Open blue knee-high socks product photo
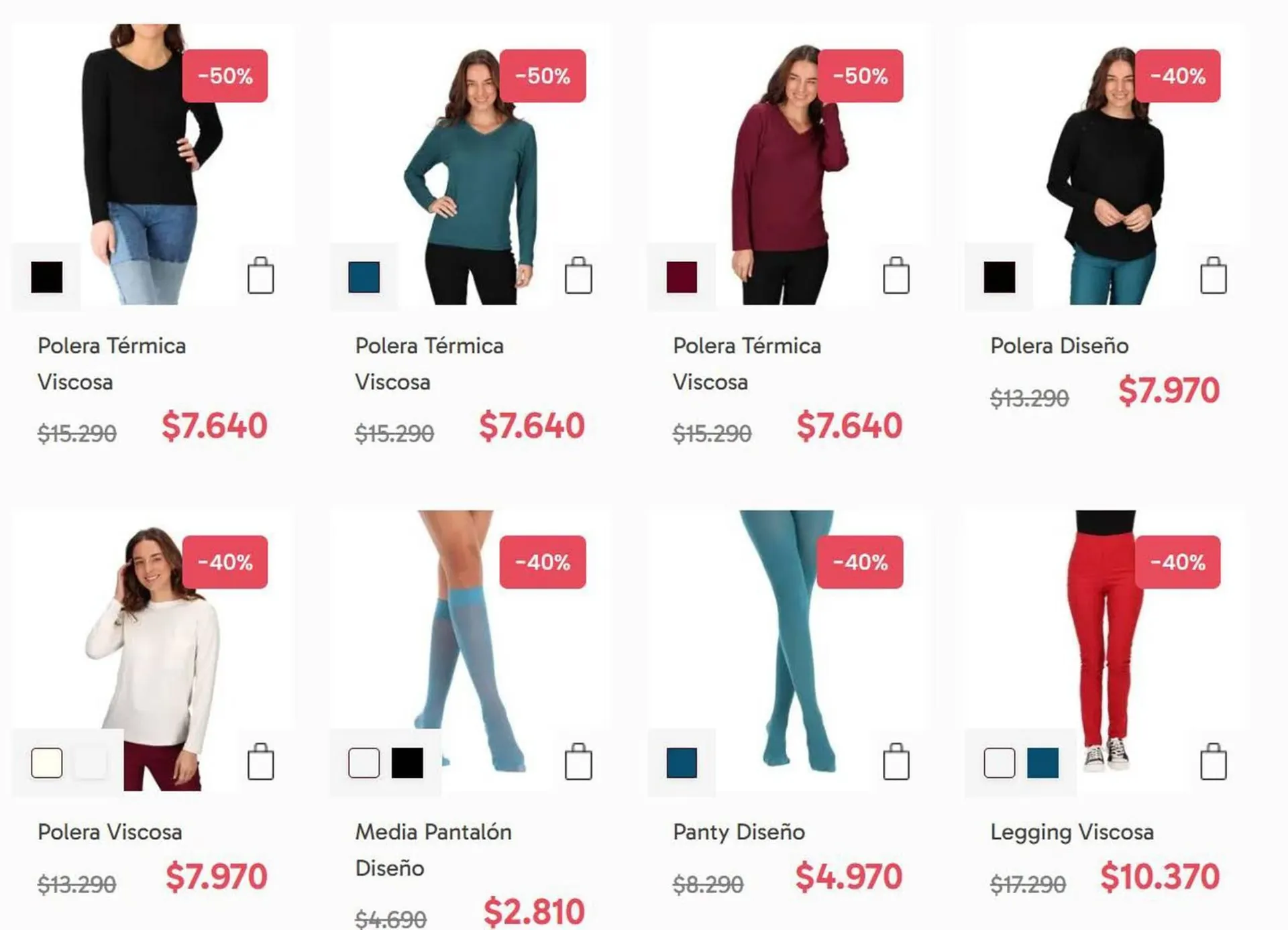The width and height of the screenshot is (1288, 930). 470,644
